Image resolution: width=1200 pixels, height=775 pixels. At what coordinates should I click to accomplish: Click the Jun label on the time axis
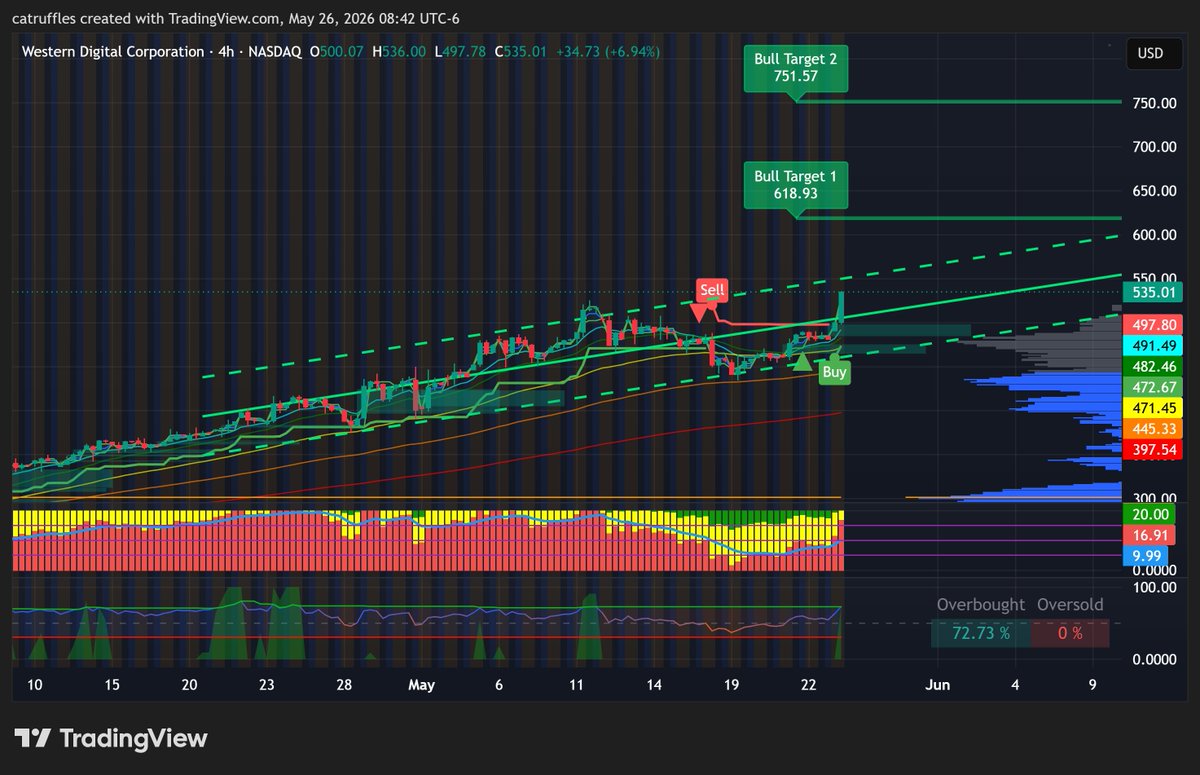[937, 685]
